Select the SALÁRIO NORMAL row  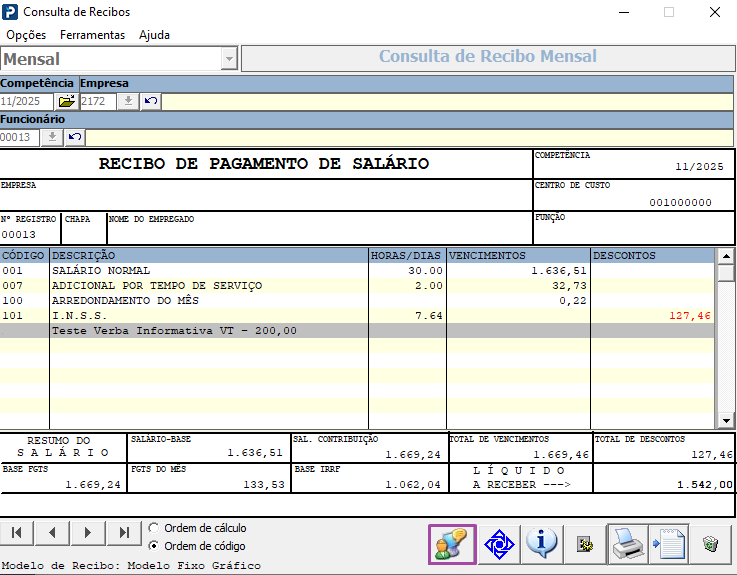[357, 270]
